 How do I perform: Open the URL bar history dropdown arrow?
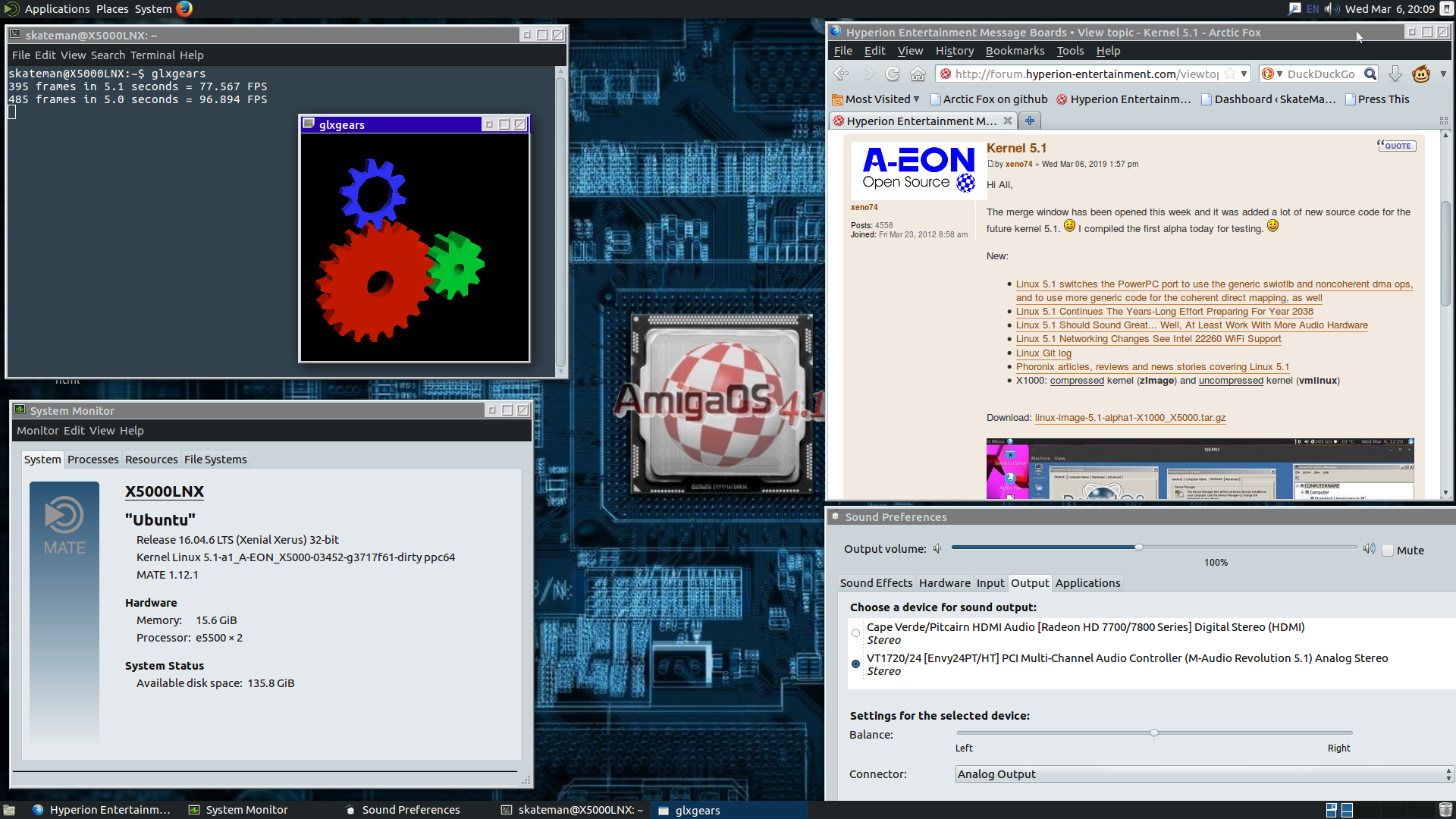(x=1244, y=74)
